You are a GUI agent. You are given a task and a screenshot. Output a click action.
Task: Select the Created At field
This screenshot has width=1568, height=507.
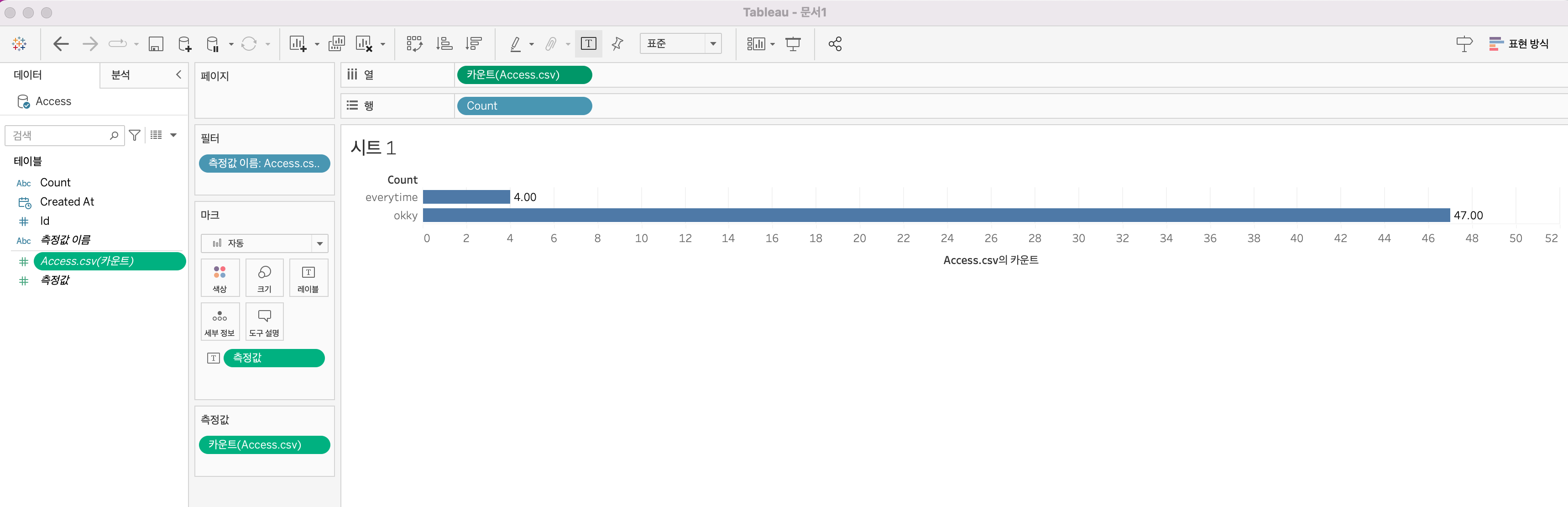pos(67,202)
